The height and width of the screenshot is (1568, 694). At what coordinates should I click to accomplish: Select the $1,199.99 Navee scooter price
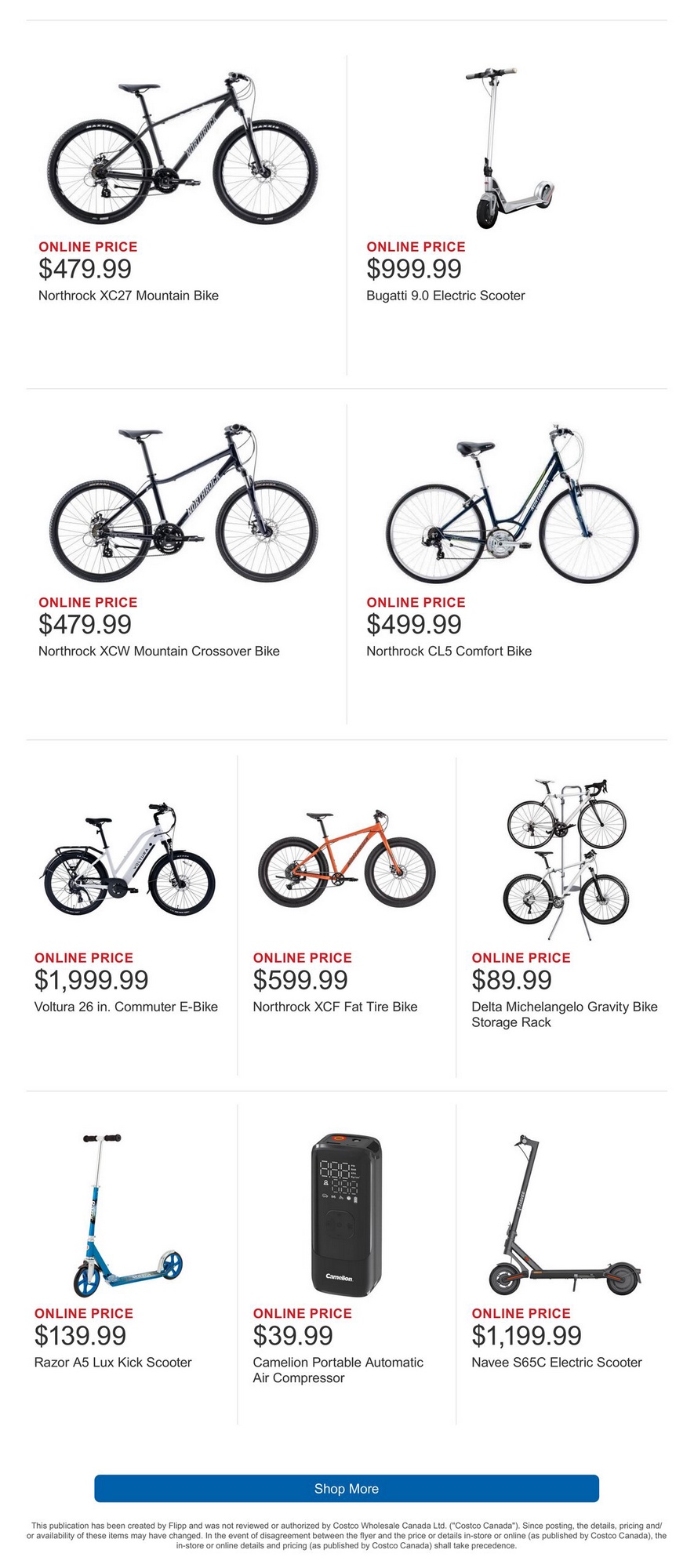[526, 1335]
